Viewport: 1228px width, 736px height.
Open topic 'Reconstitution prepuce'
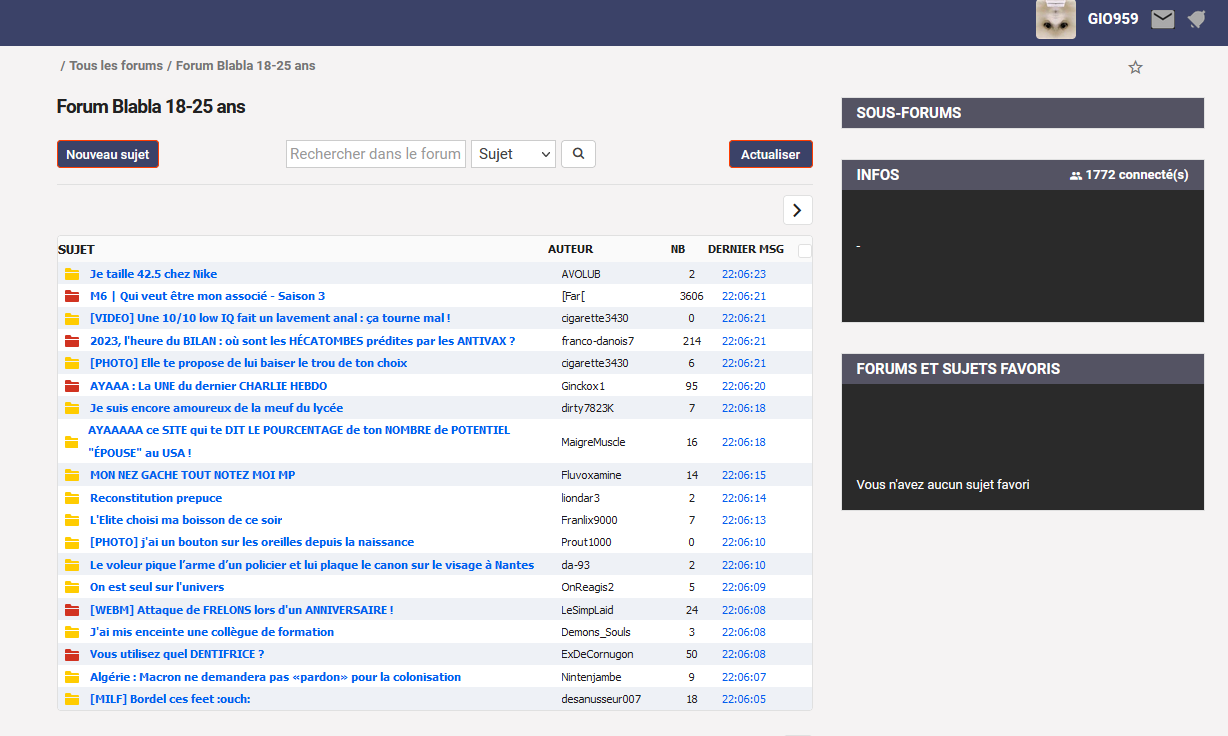click(x=156, y=498)
